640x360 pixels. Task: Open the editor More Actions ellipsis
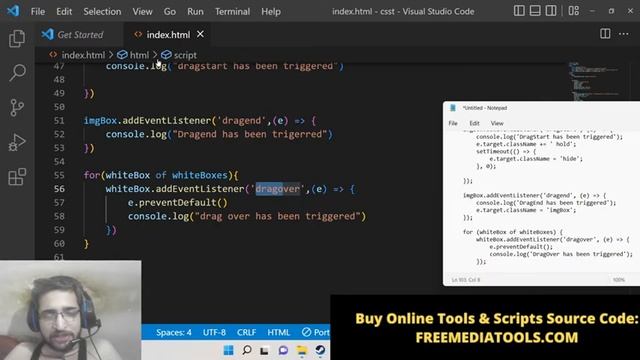point(623,34)
